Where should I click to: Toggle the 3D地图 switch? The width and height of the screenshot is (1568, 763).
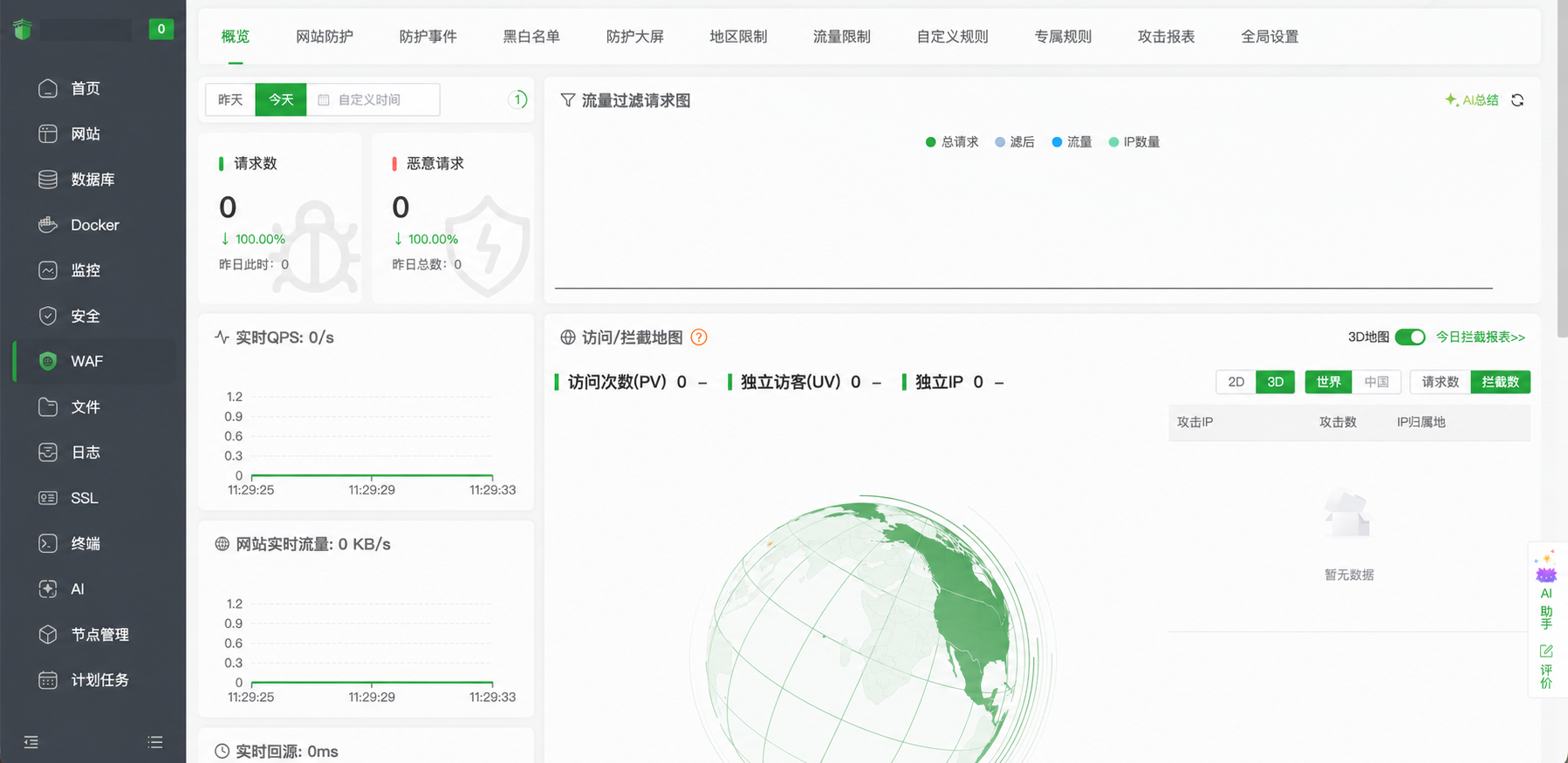click(1410, 337)
